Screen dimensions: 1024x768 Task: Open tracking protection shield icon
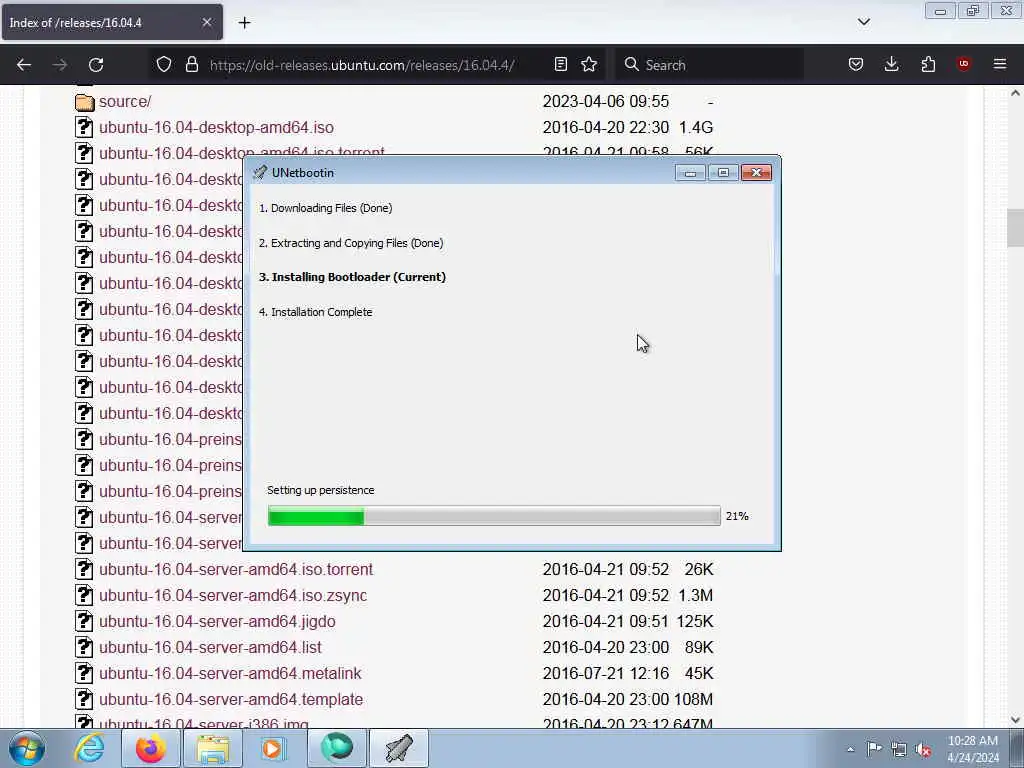point(164,64)
